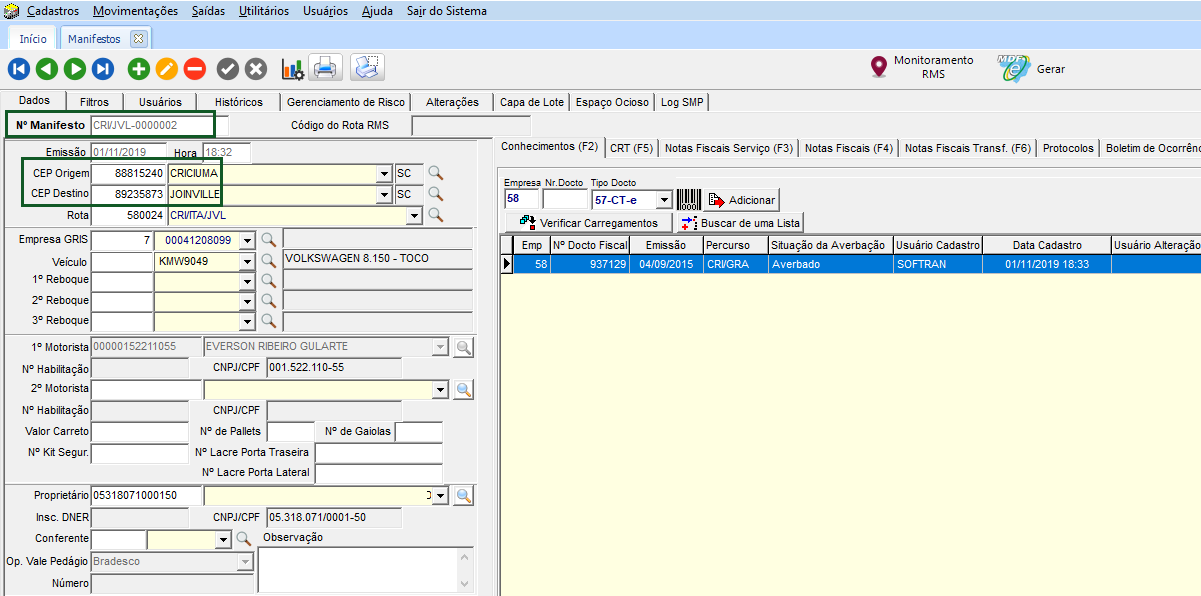This screenshot has height=596, width=1201.
Task: Open the Notas Fiscais (F4) tab
Action: click(848, 148)
